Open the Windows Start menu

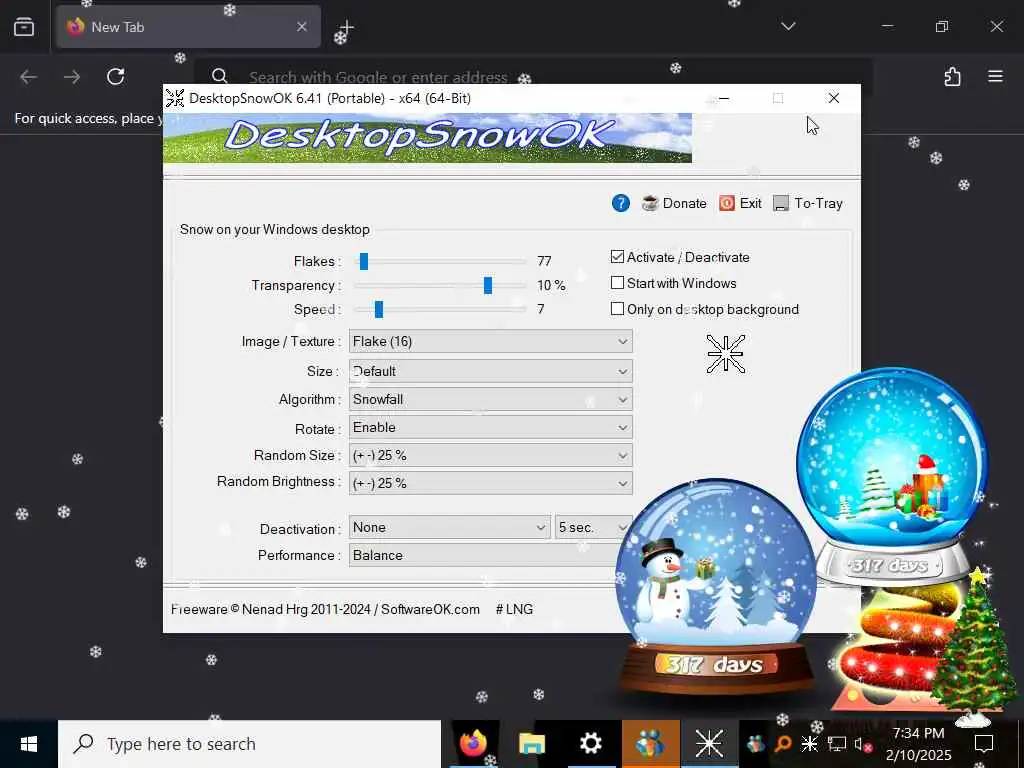(x=29, y=744)
